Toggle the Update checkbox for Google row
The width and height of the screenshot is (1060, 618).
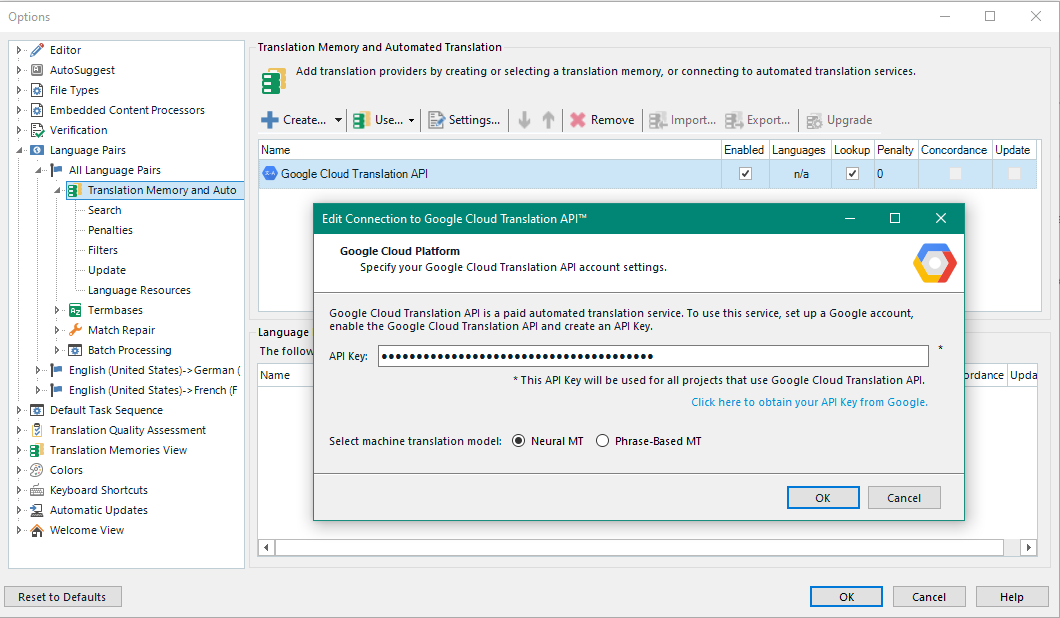pos(1014,174)
